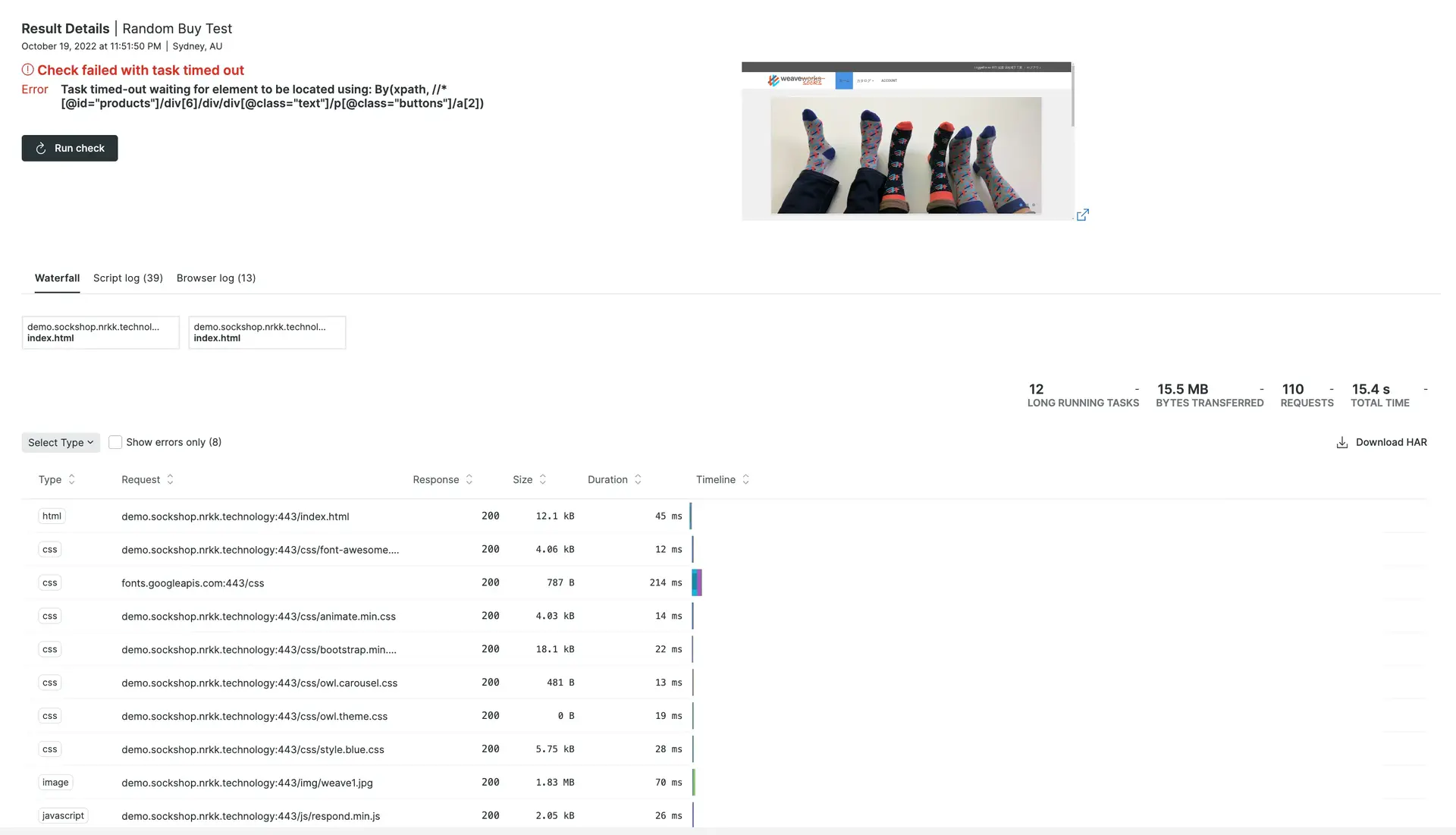The height and width of the screenshot is (835, 1456).
Task: Sort by Type column arrows
Action: [x=72, y=479]
